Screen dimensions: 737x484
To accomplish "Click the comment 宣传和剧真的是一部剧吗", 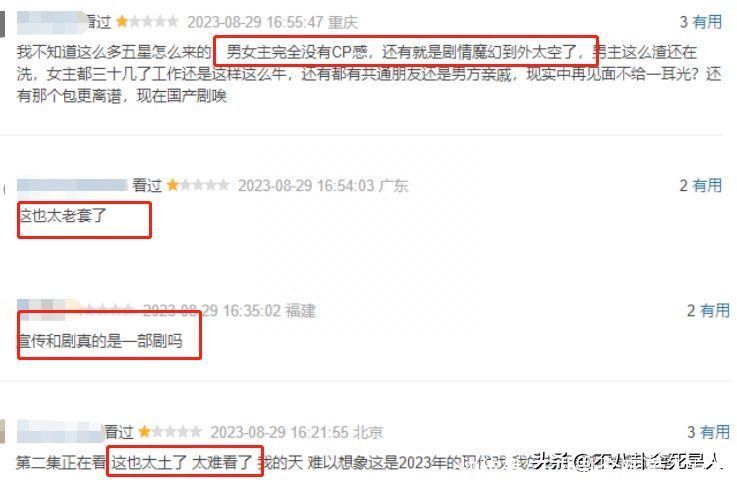I will (100, 341).
